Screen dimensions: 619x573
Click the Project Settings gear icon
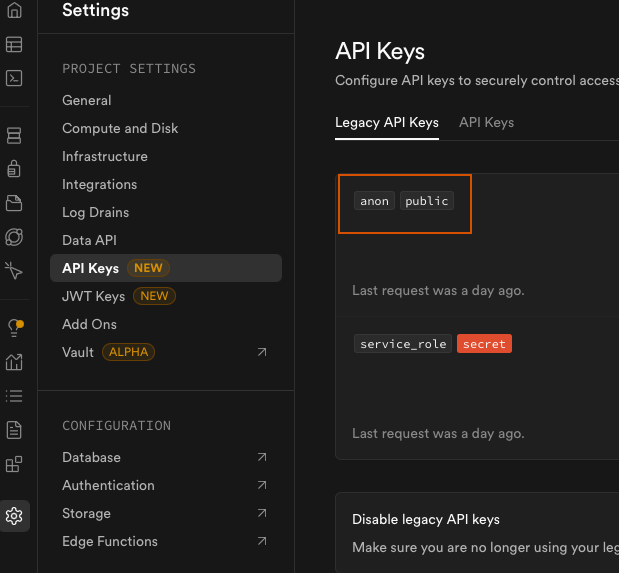14,516
